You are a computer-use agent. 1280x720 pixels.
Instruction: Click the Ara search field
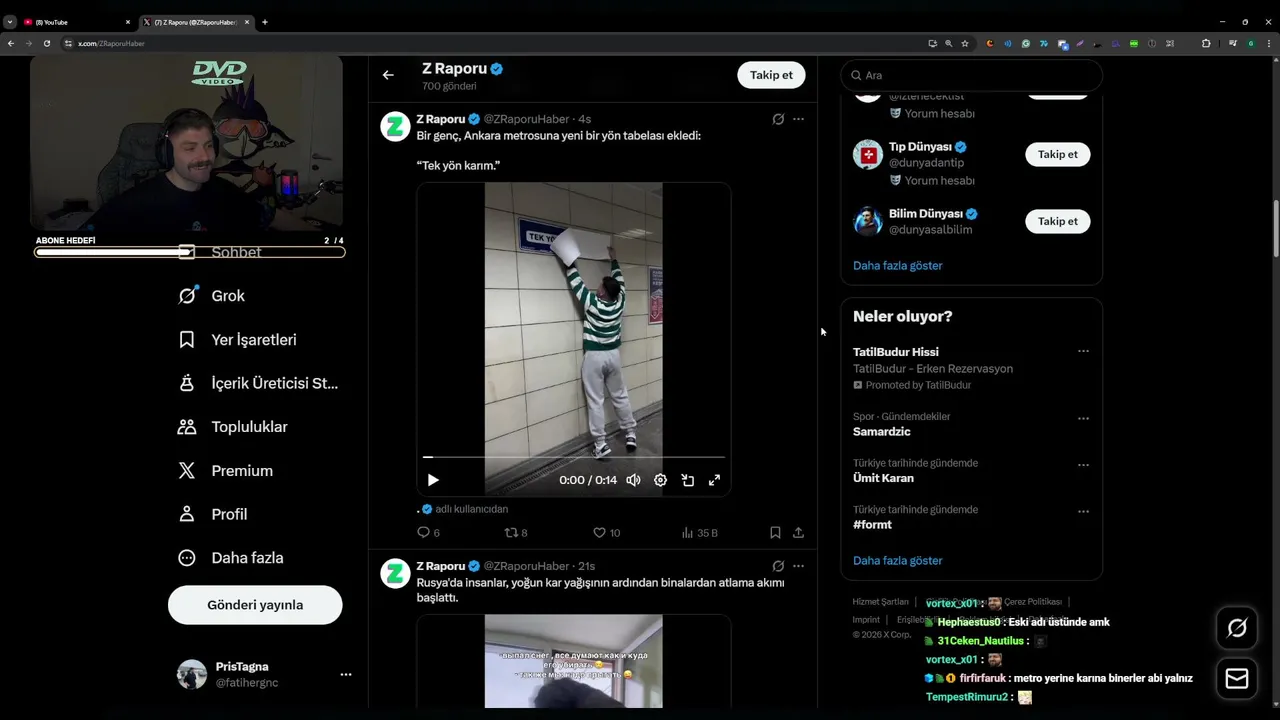tap(971, 75)
